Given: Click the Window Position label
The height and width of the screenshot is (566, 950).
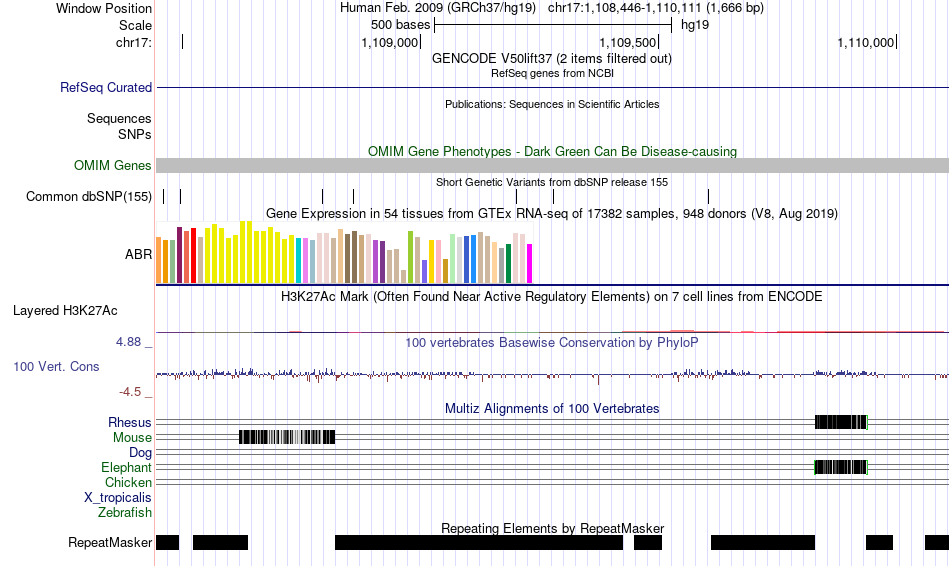Looking at the screenshot, I should [x=104, y=8].
